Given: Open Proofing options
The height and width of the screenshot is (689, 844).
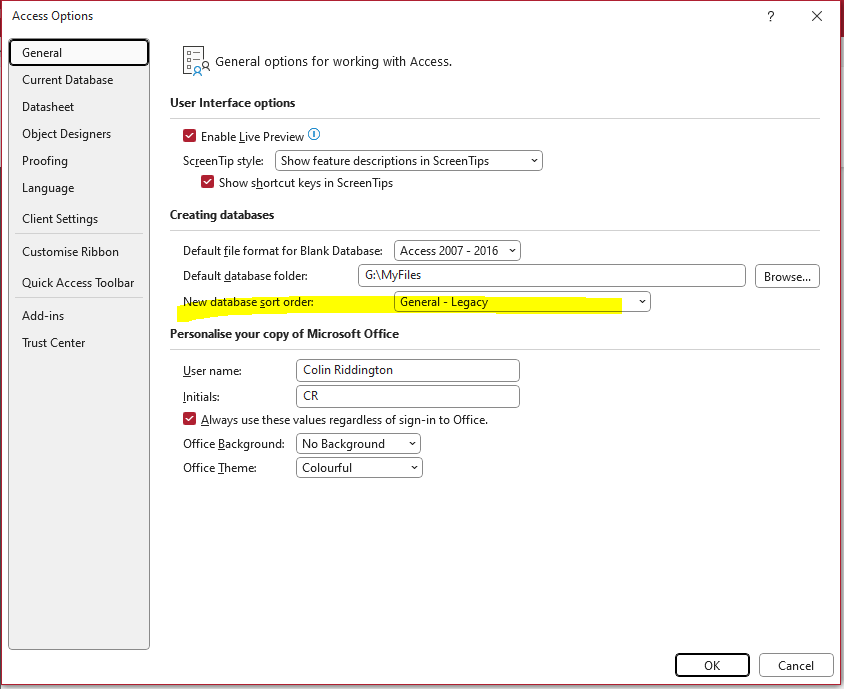Looking at the screenshot, I should (x=79, y=160).
